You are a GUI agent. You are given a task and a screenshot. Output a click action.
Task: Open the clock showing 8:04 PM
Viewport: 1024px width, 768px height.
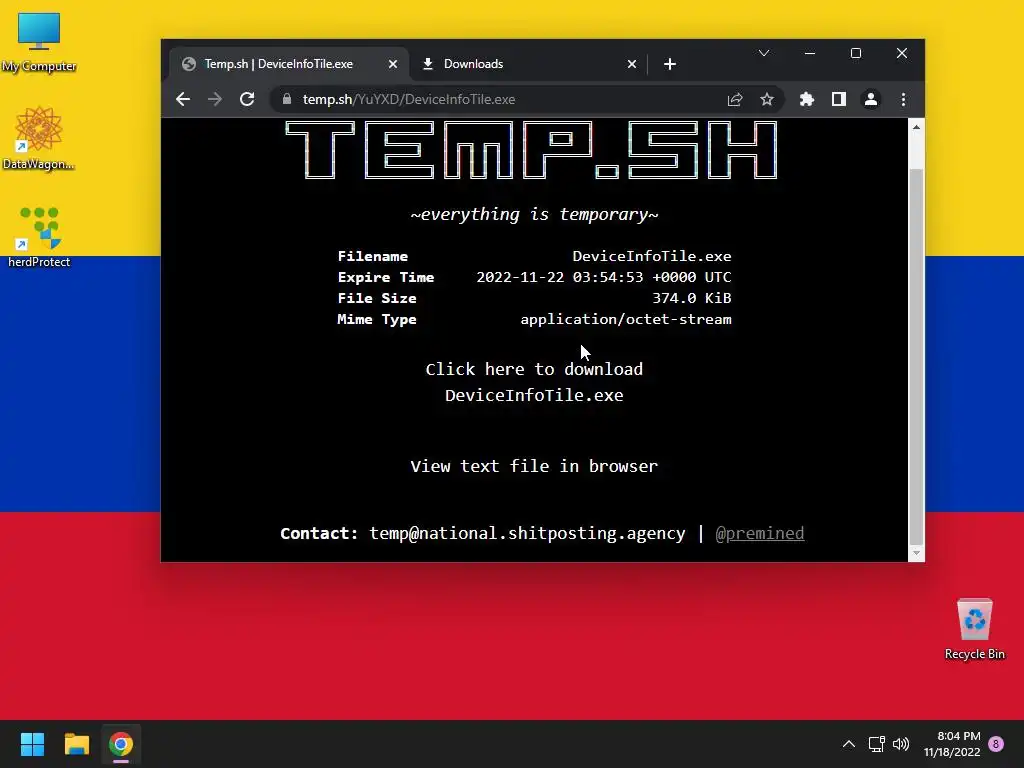(x=952, y=744)
